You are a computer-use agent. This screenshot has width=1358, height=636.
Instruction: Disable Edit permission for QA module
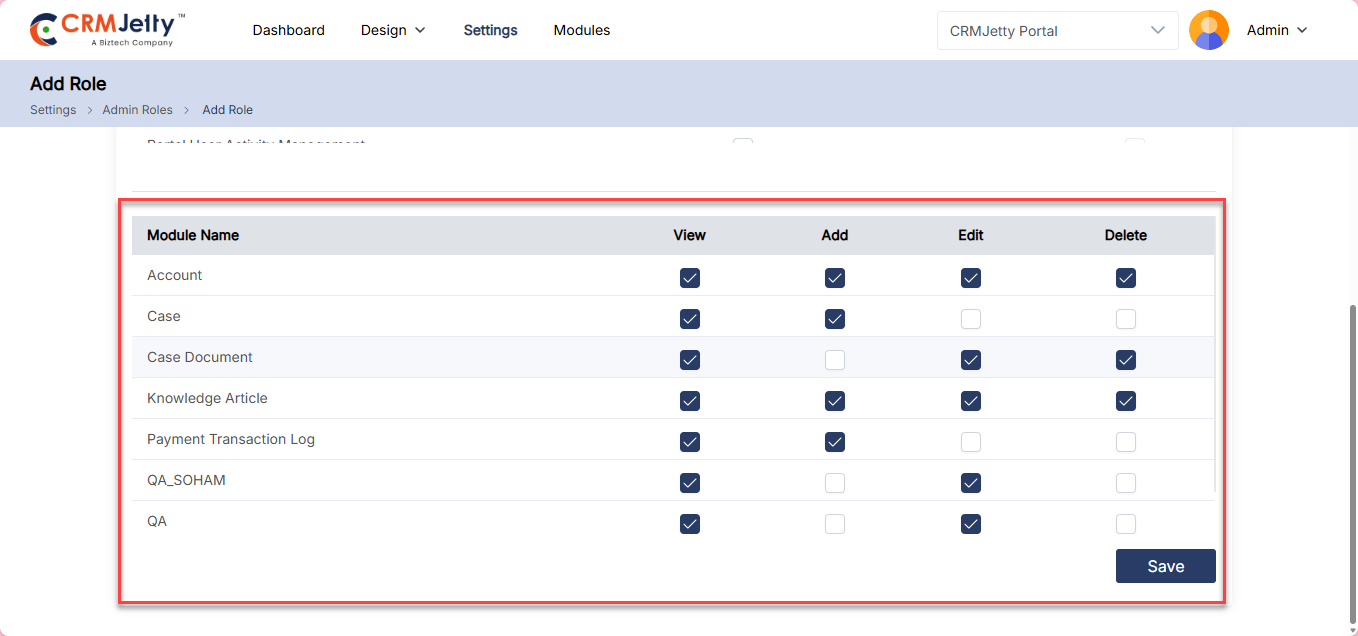pos(970,524)
